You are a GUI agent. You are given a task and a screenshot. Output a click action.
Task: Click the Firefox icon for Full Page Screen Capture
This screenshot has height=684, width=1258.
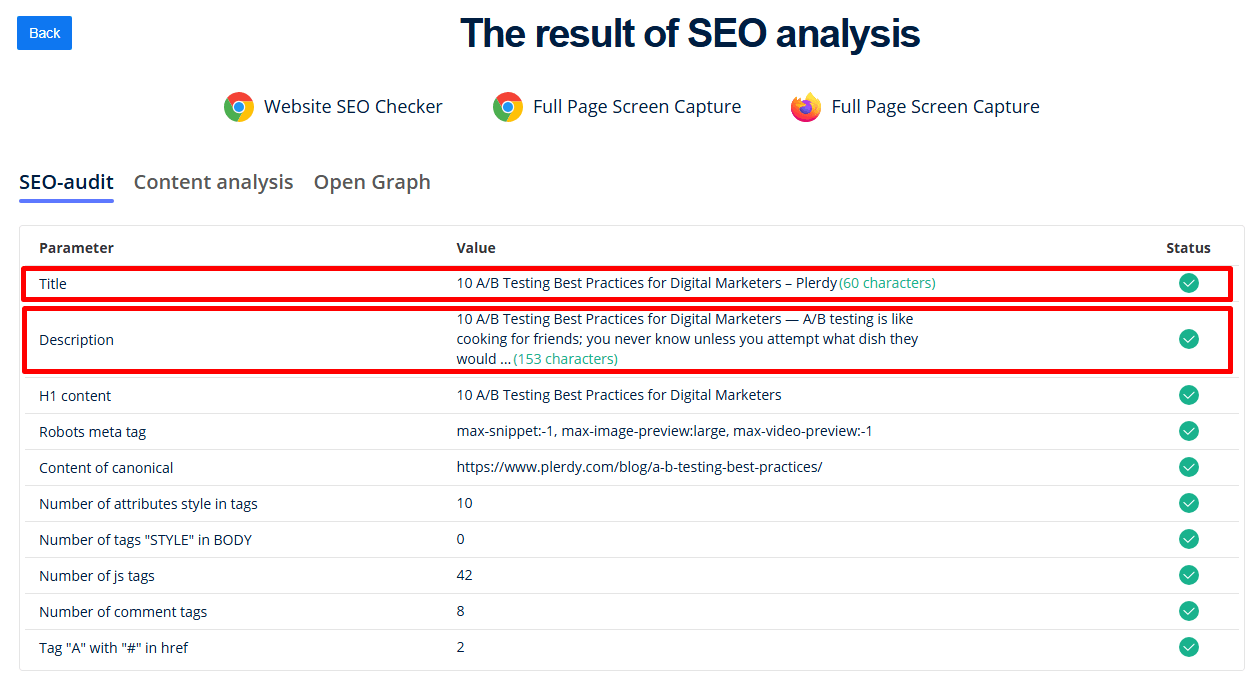806,107
